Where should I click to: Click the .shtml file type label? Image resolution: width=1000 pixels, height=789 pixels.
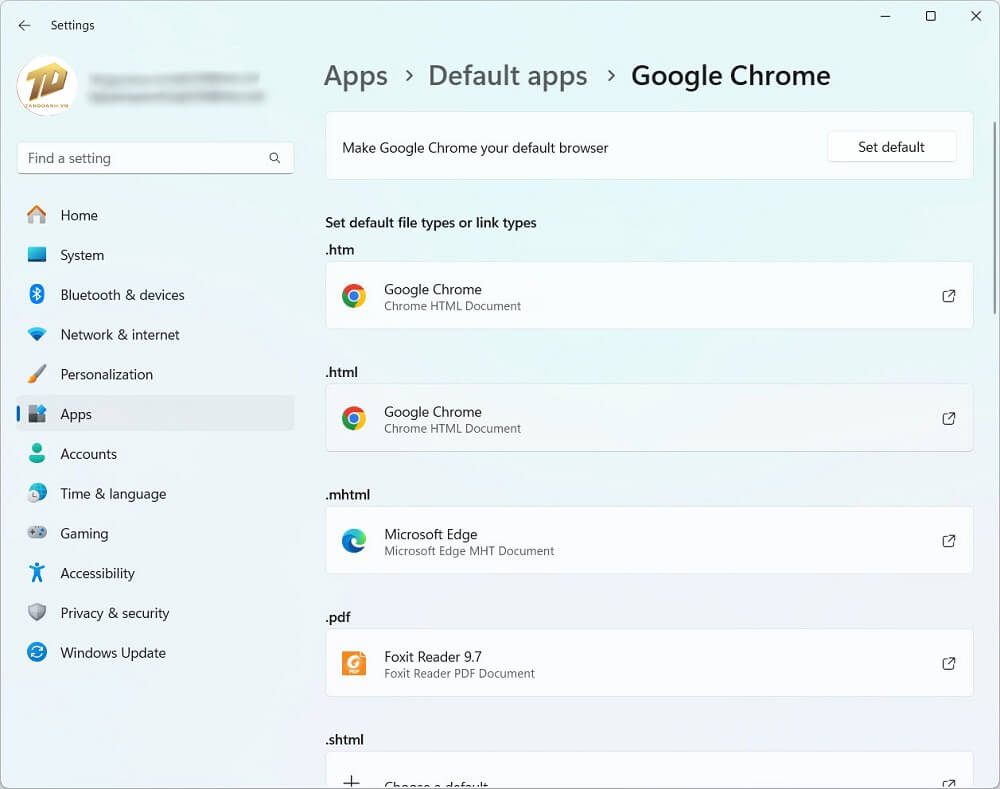pyautogui.click(x=344, y=739)
